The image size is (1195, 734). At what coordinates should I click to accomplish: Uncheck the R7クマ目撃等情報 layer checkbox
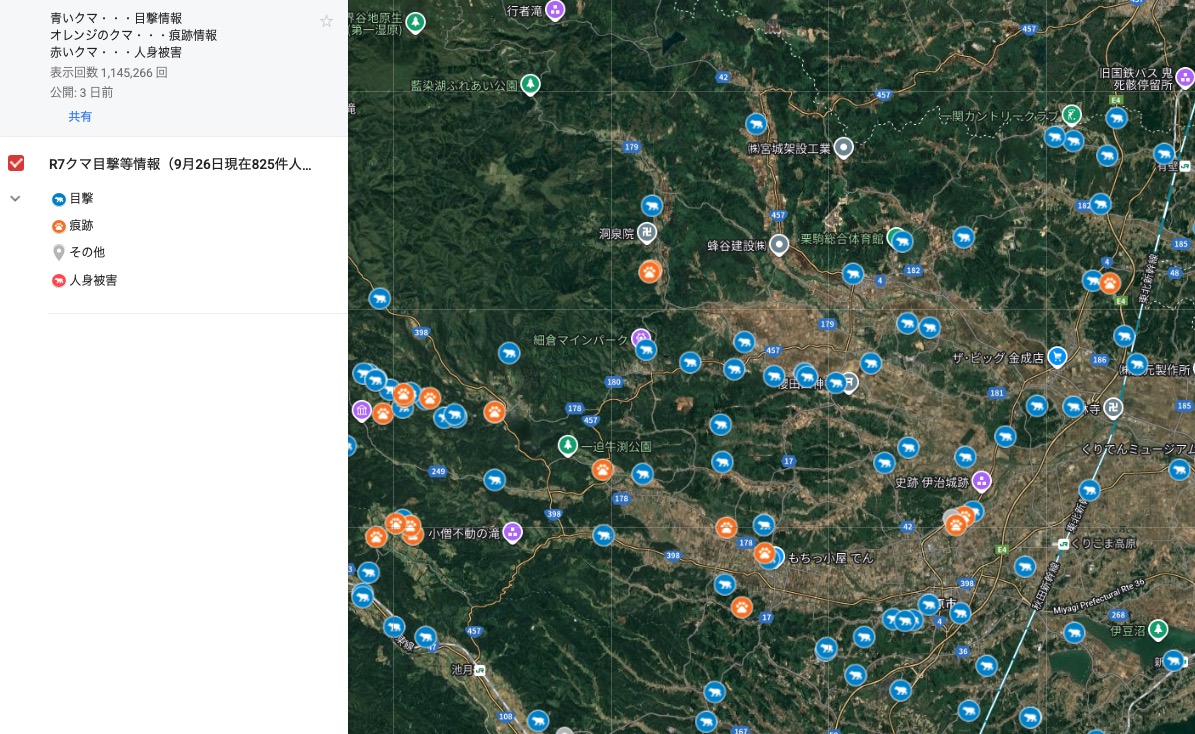16,163
